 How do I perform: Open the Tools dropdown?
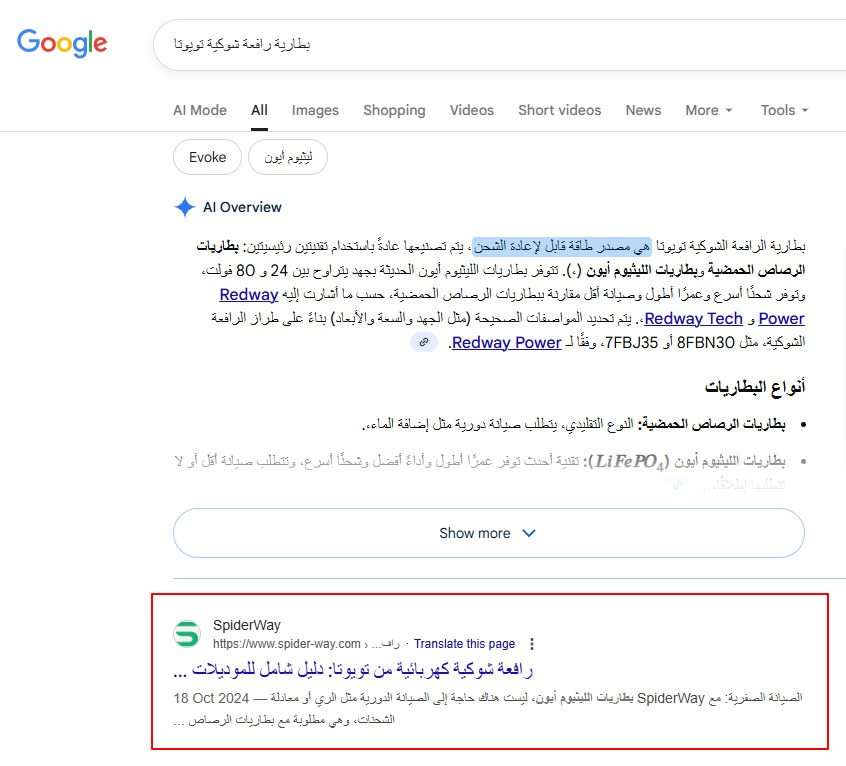[784, 110]
